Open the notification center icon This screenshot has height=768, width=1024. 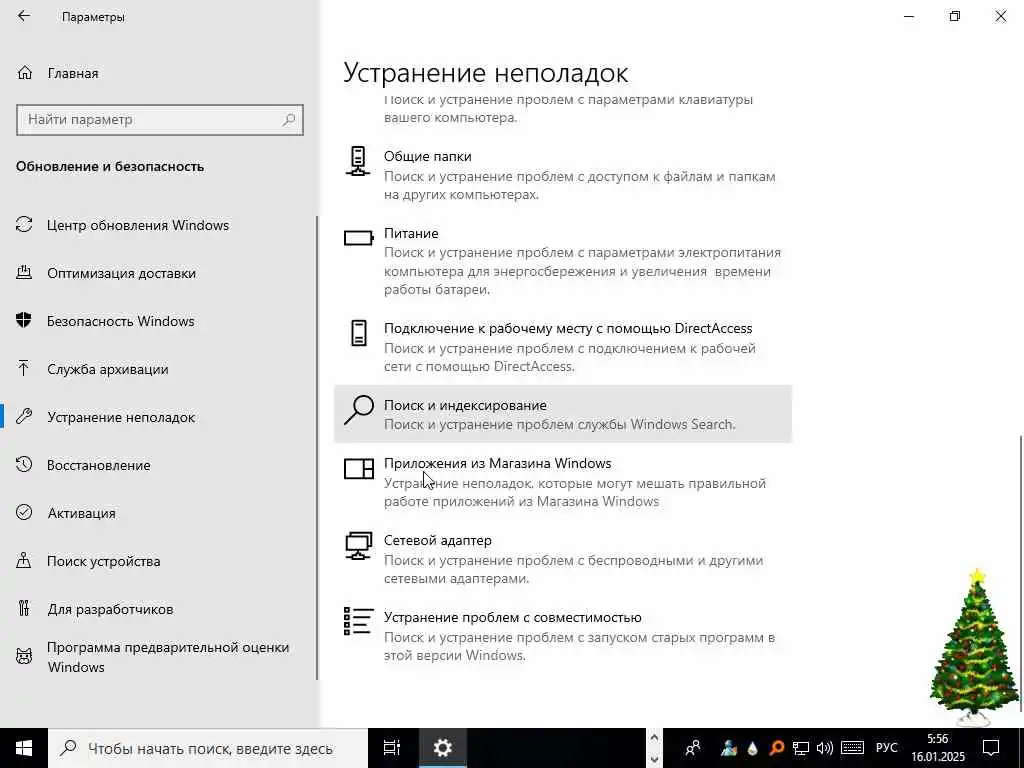[991, 748]
